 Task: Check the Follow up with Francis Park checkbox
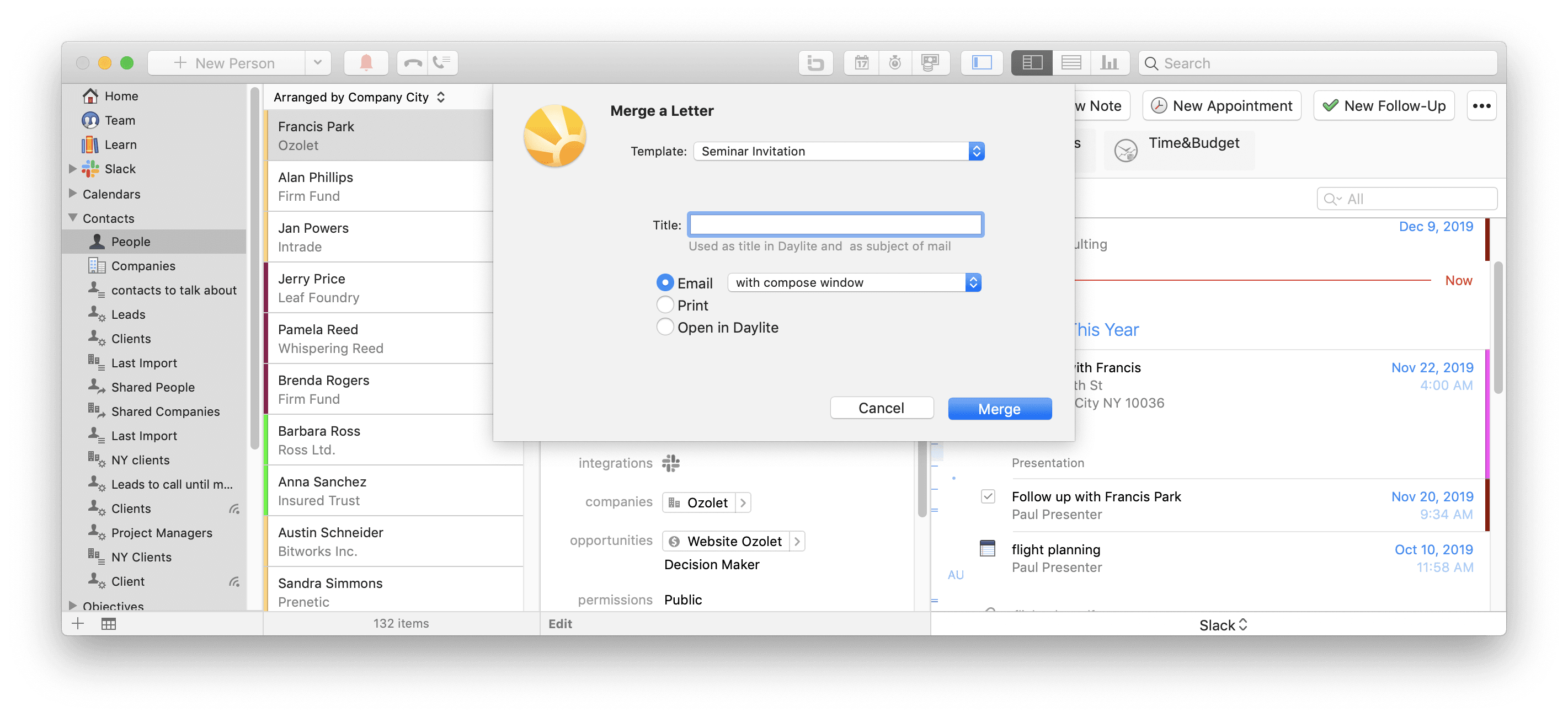tap(988, 496)
